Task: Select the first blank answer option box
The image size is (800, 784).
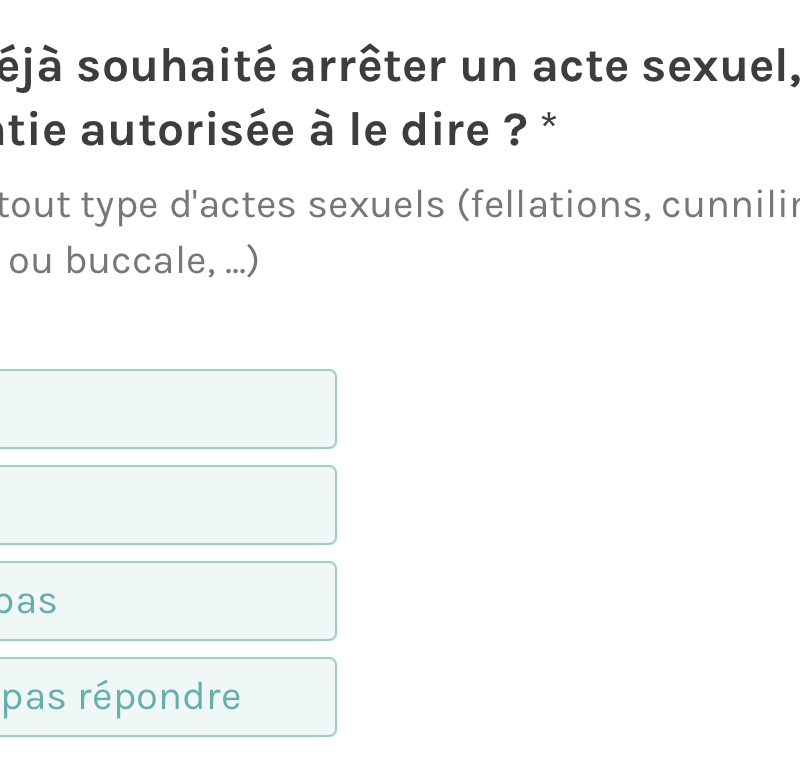Action: pyautogui.click(x=167, y=409)
